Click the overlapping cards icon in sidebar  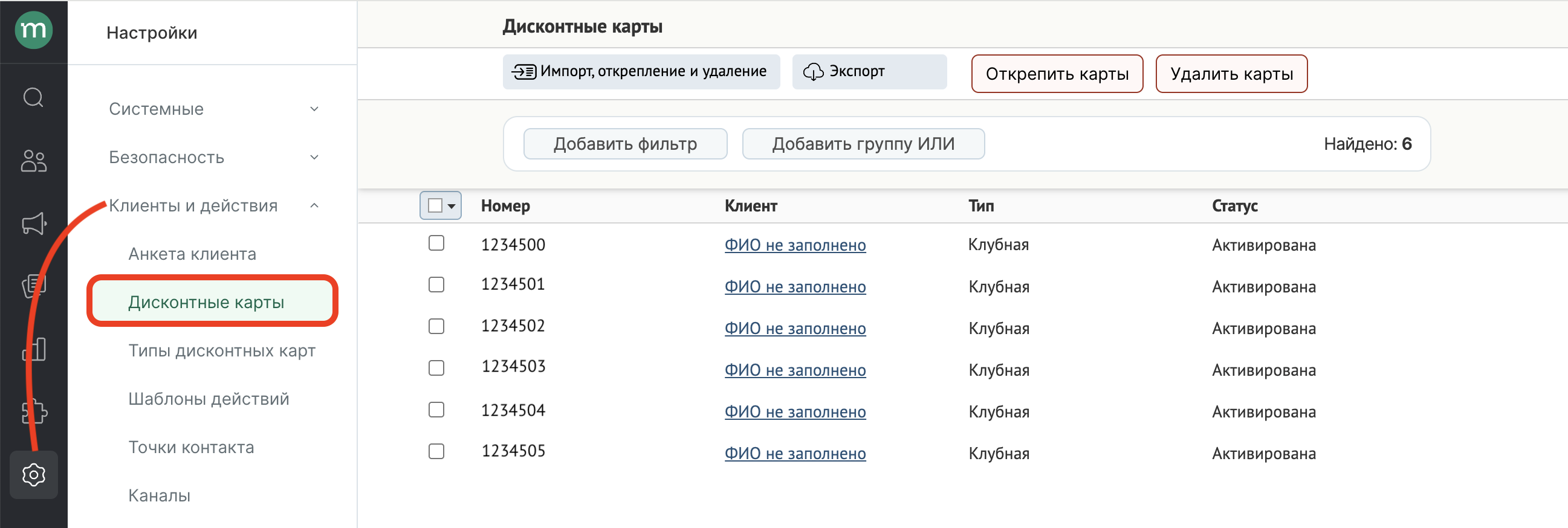pyautogui.click(x=33, y=285)
